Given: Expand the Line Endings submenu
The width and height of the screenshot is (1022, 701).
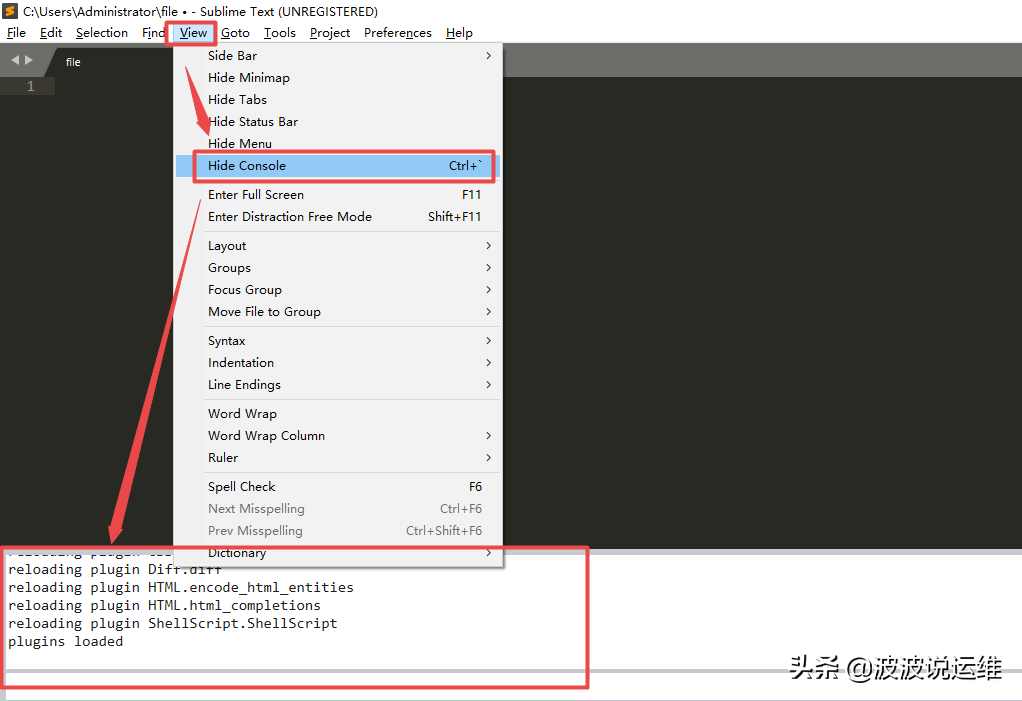Looking at the screenshot, I should click(338, 385).
